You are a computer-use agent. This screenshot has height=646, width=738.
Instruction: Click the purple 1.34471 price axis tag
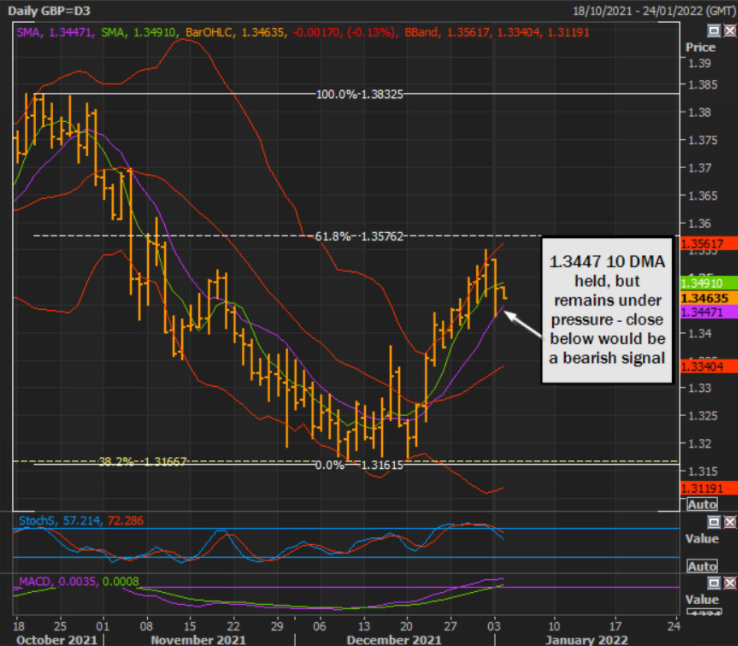click(x=709, y=312)
